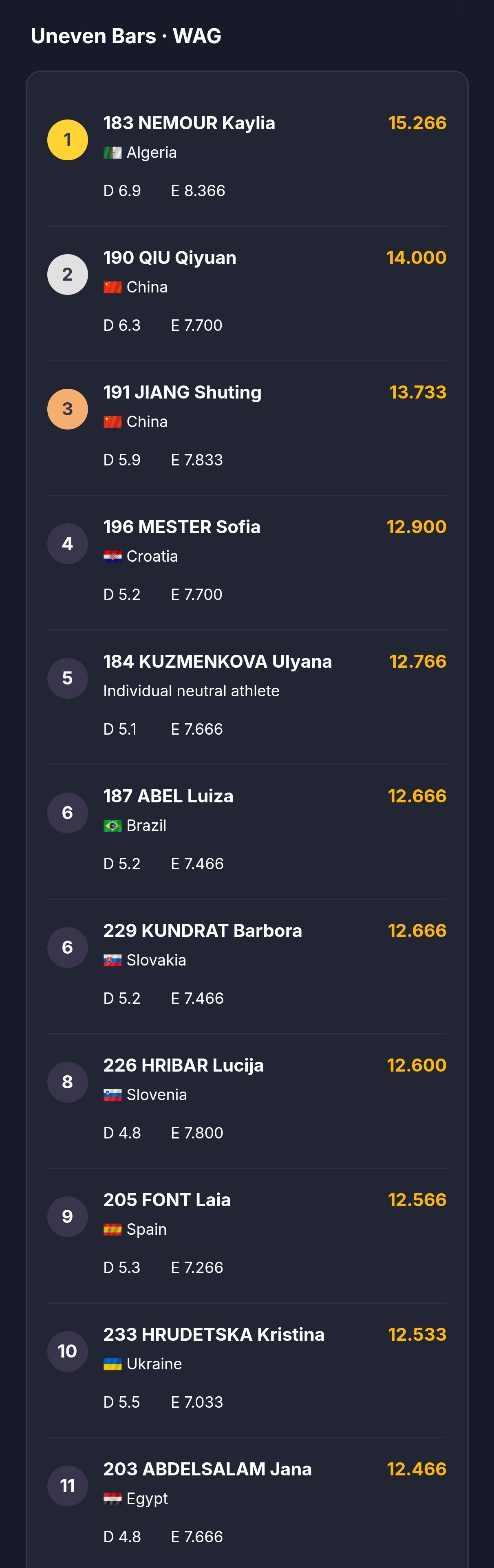Click the gold rank 1 badge
494x1568 pixels.
pos(68,140)
